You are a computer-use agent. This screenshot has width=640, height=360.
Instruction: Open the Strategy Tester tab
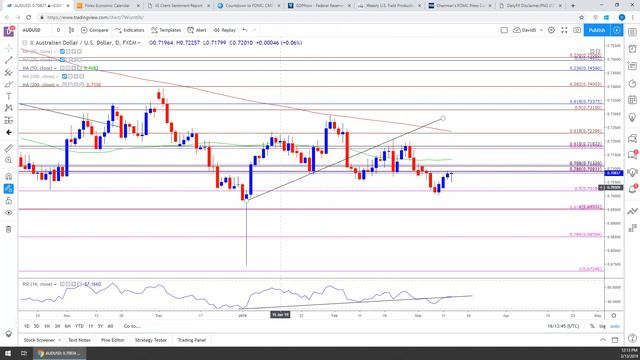pos(151,340)
